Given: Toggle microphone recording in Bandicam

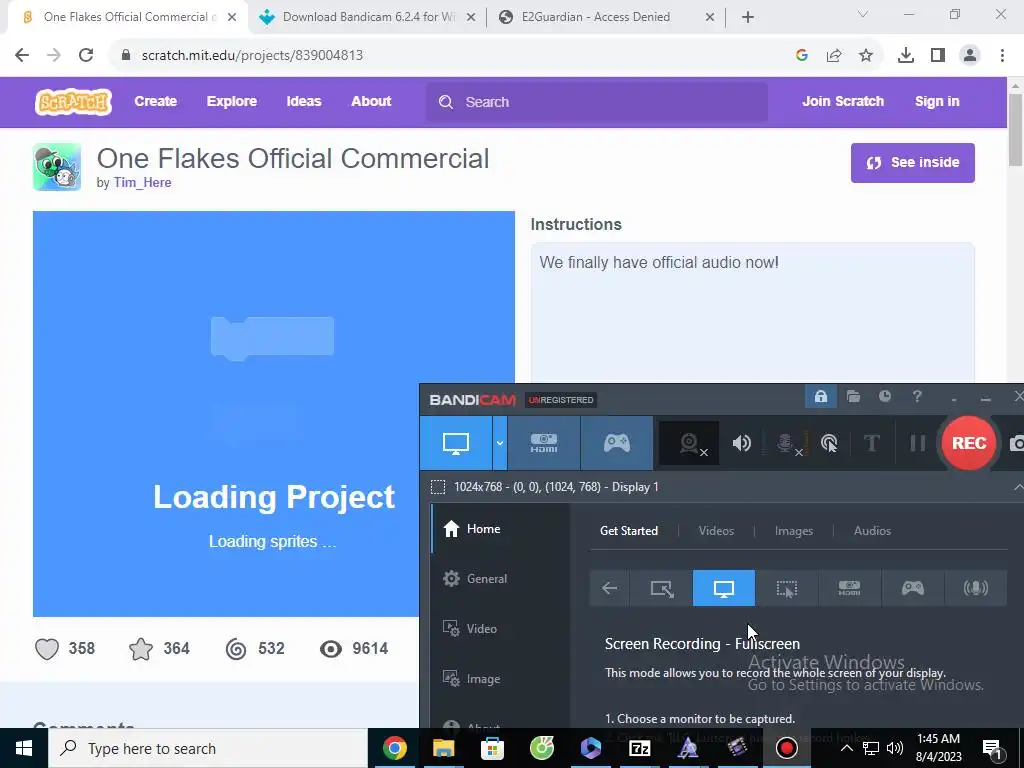Looking at the screenshot, I should coord(786,443).
